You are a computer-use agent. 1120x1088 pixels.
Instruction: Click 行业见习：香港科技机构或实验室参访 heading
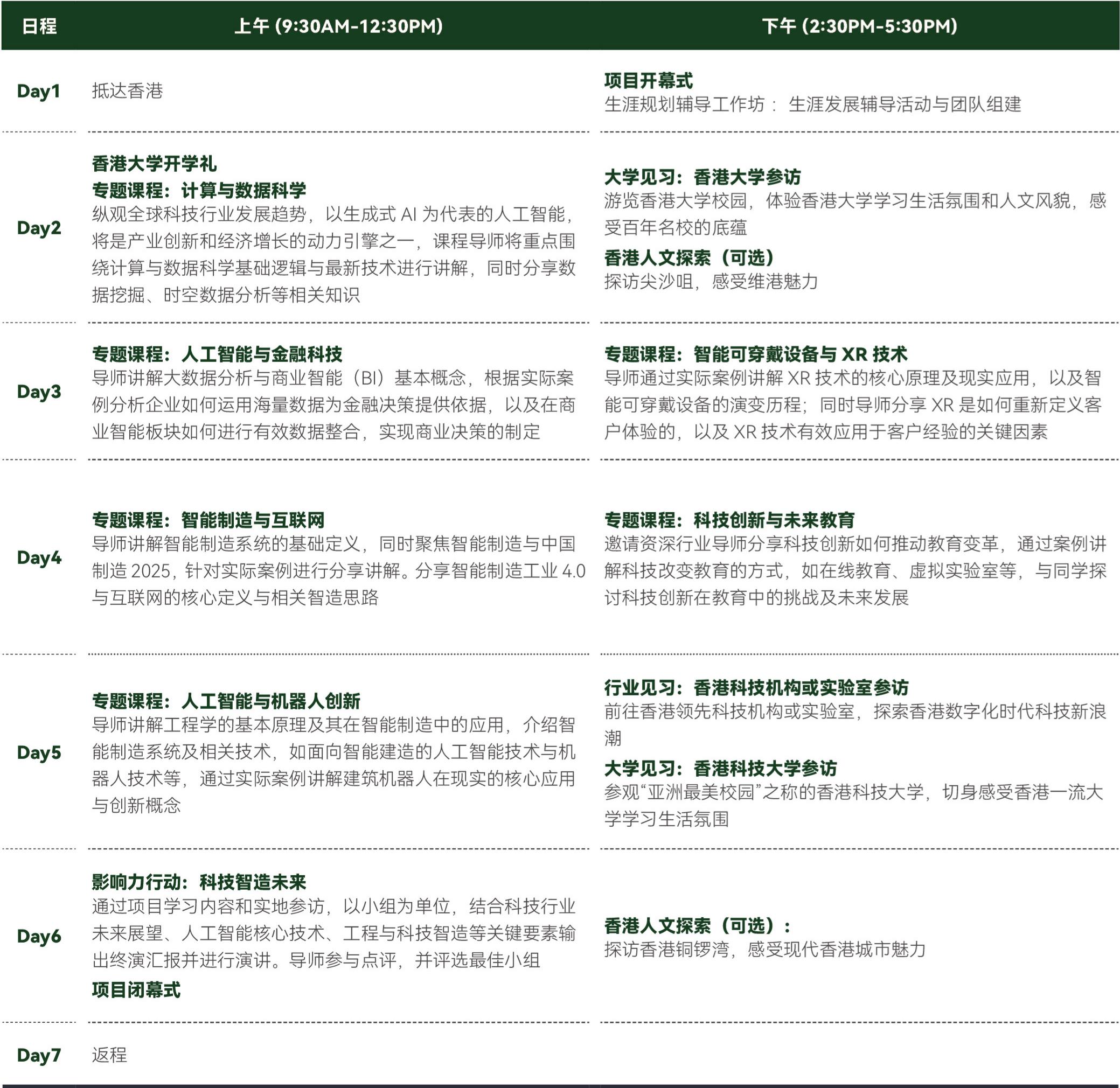coord(756,687)
